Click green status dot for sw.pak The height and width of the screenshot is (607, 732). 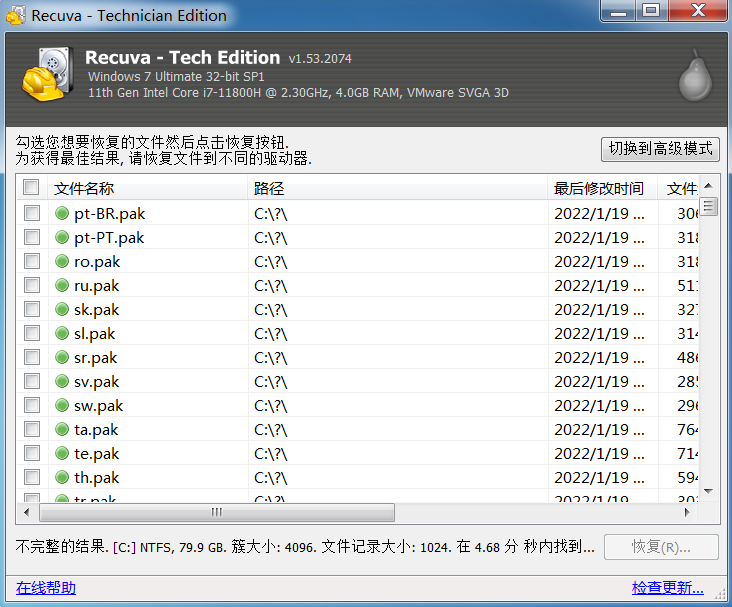coord(62,405)
